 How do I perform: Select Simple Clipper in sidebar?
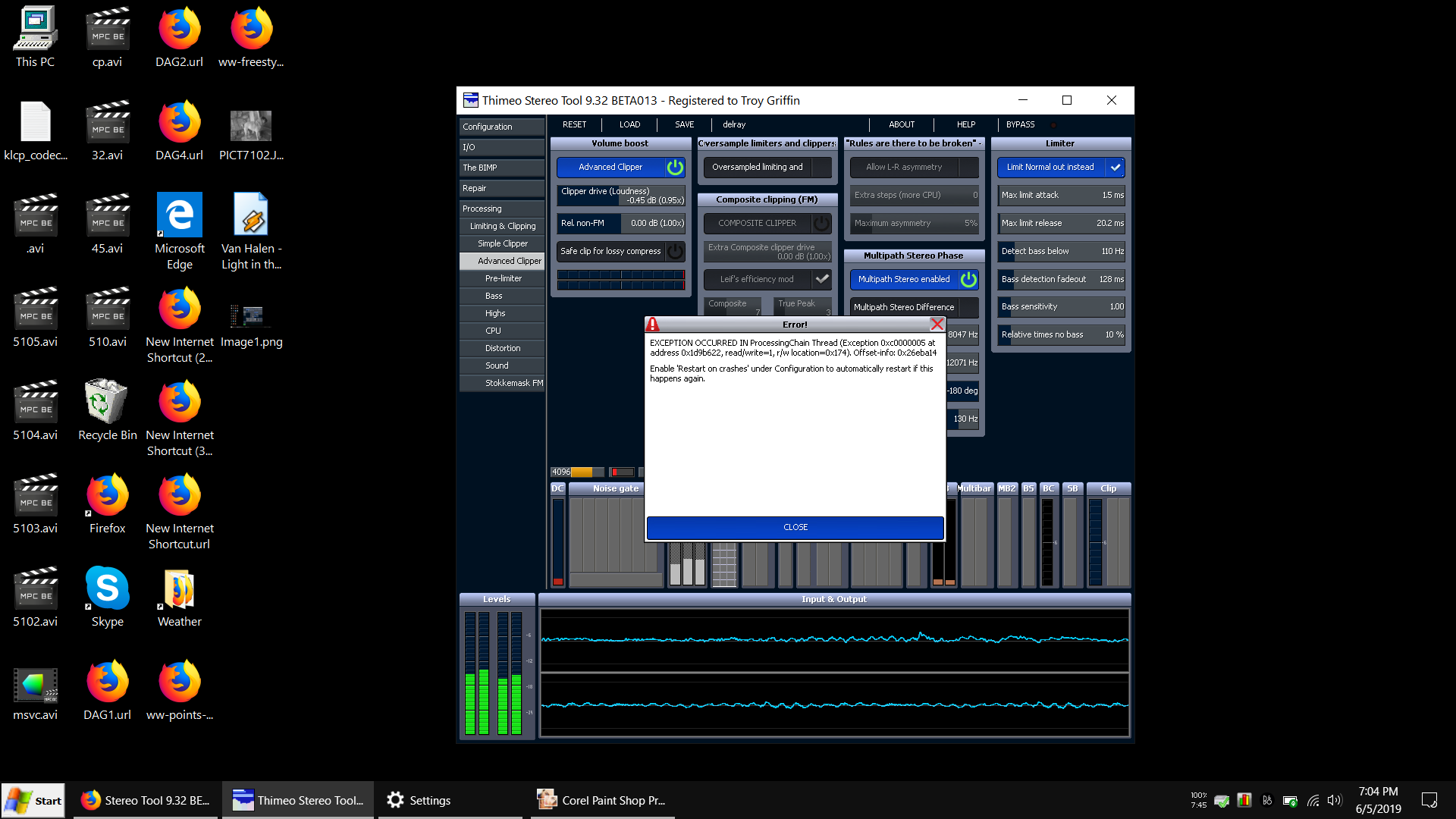(502, 243)
